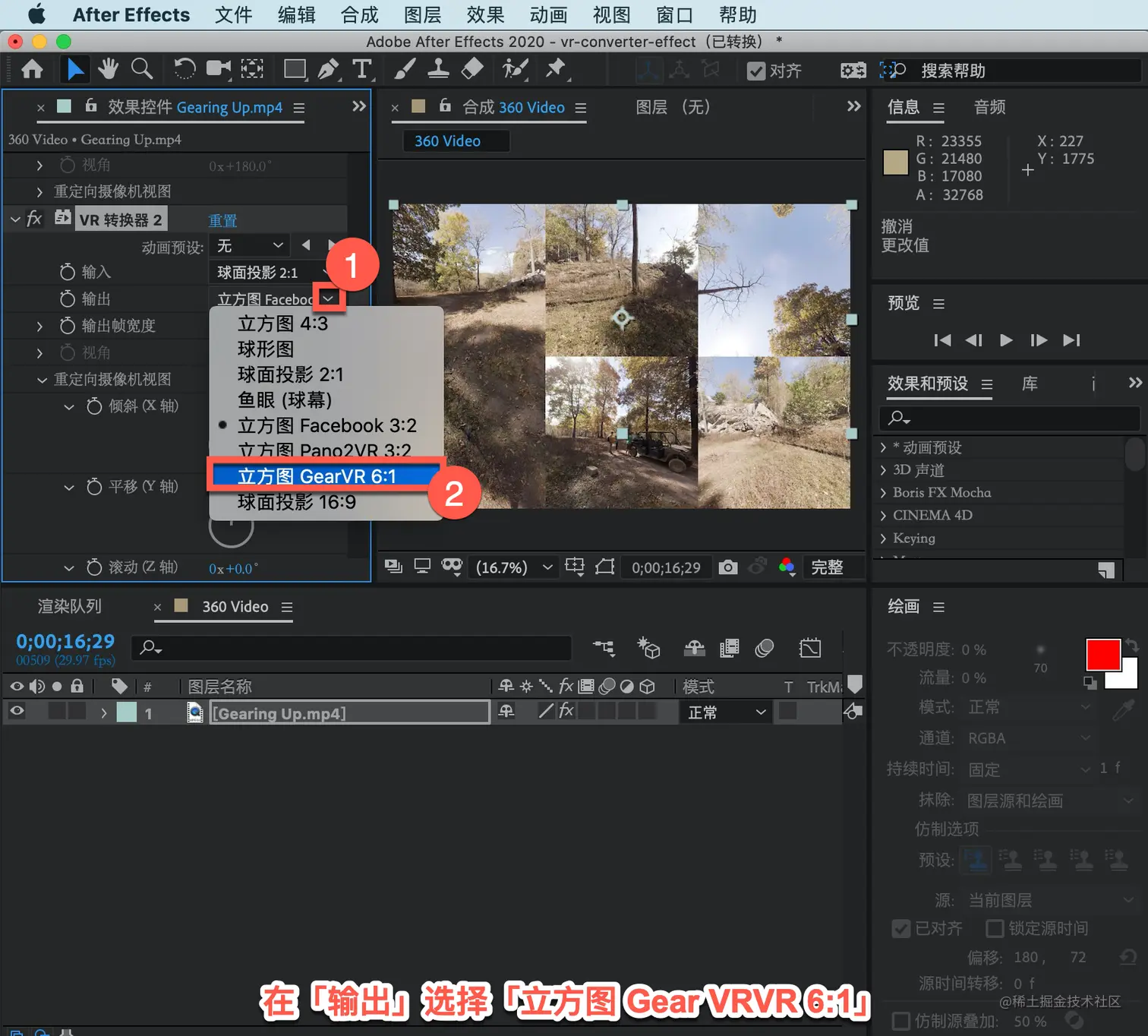This screenshot has height=1036, width=1148.
Task: Enable motion blur icon in timeline
Action: pyautogui.click(x=765, y=648)
